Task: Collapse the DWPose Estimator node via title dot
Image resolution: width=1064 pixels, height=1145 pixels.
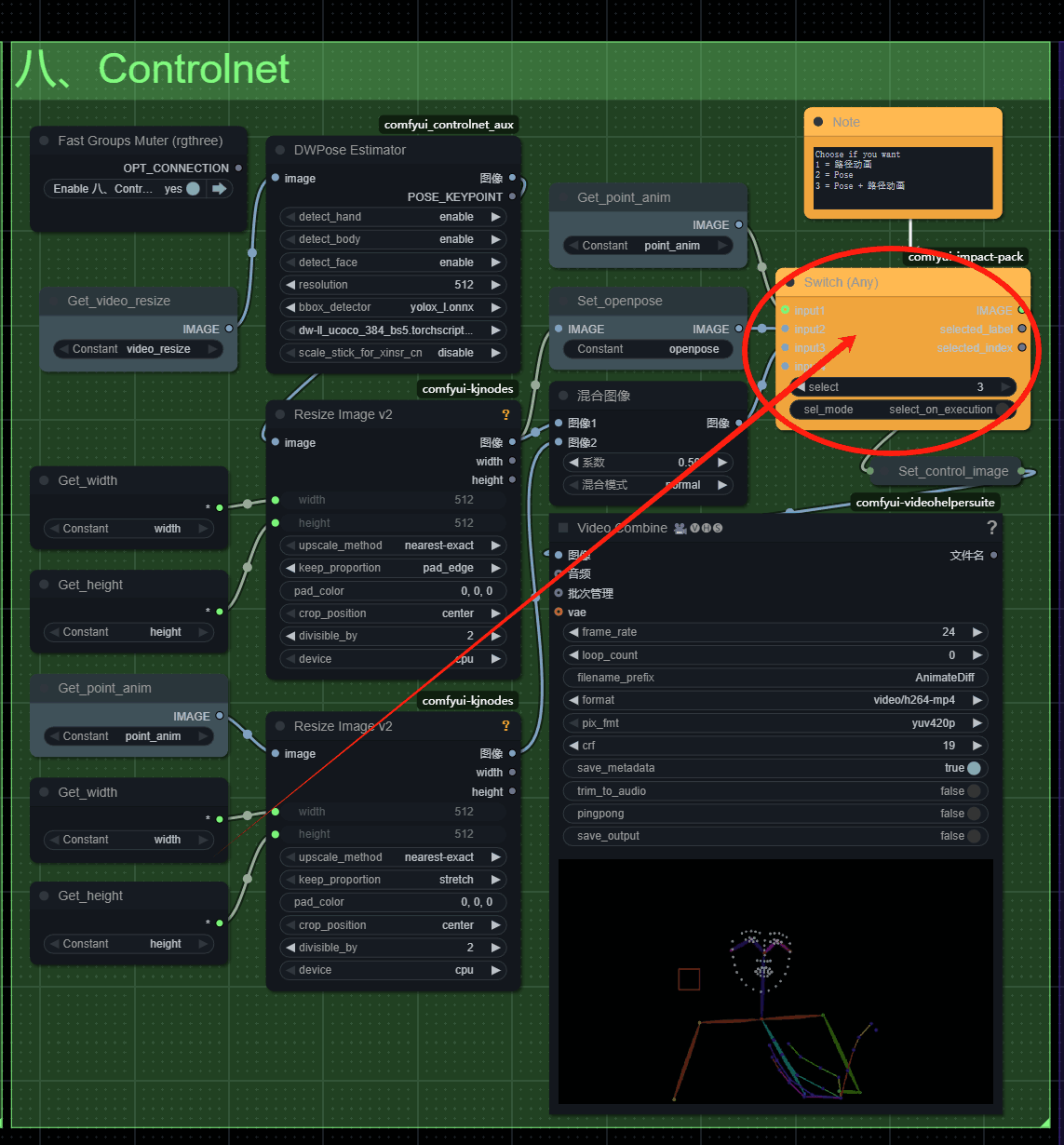Action: [279, 150]
